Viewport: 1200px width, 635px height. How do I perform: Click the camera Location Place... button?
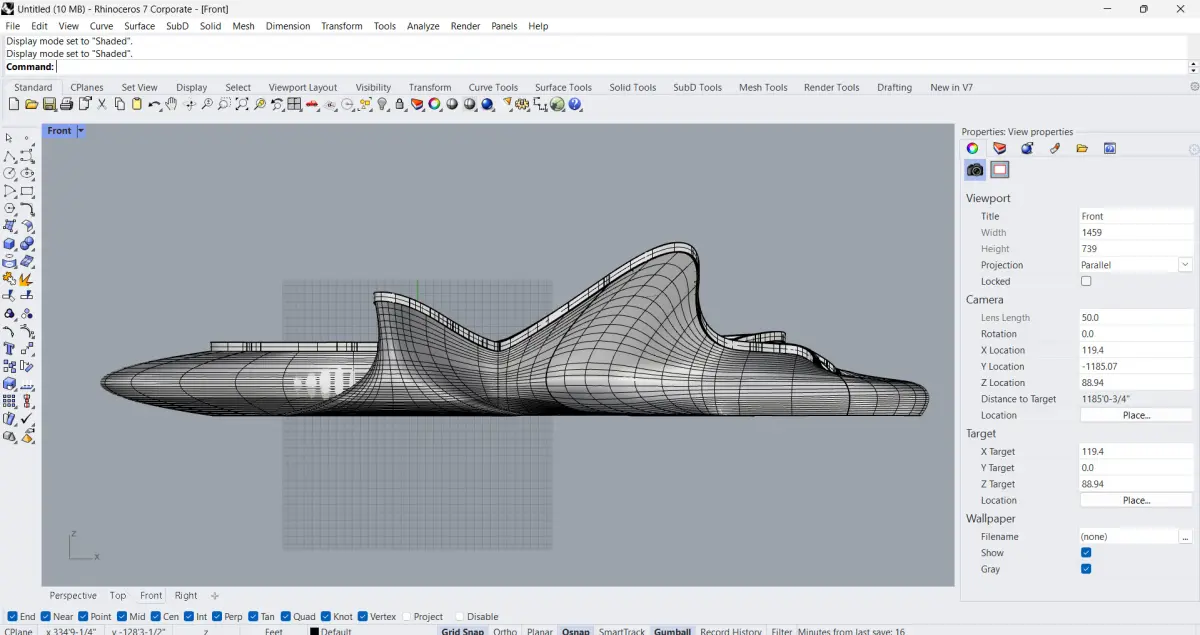point(1136,415)
